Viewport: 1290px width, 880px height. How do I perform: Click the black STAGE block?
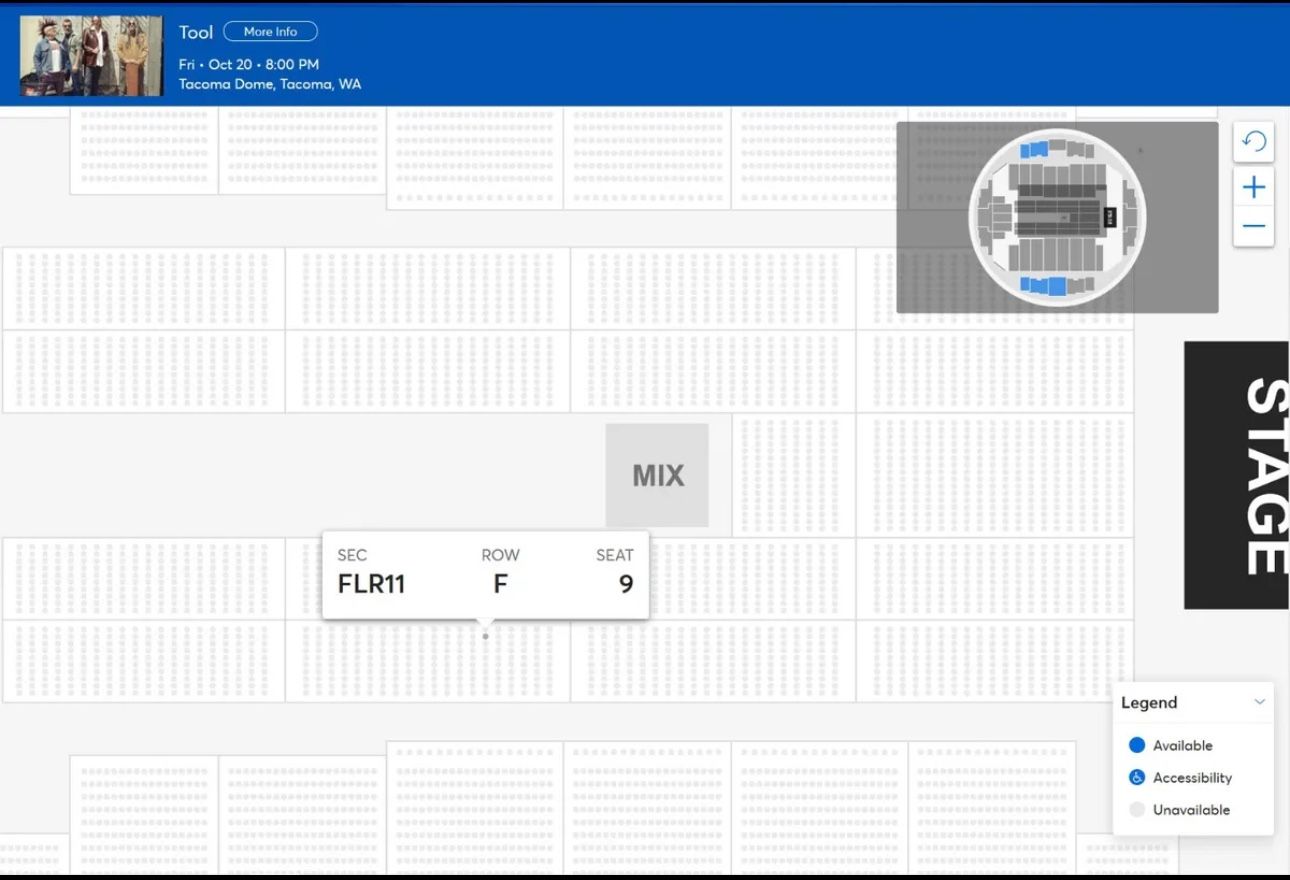[1237, 475]
